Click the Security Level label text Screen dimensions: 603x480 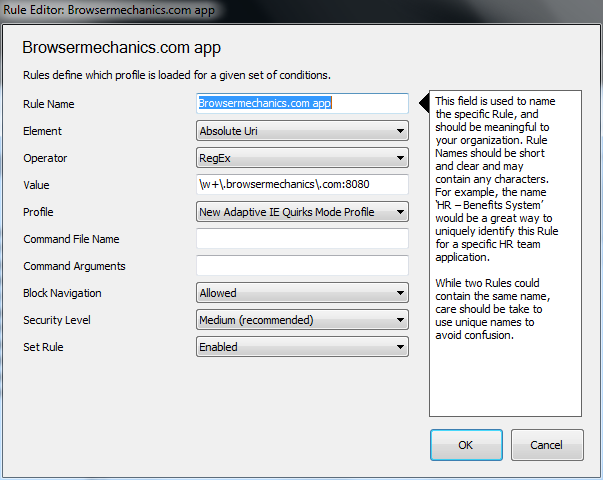point(57,320)
